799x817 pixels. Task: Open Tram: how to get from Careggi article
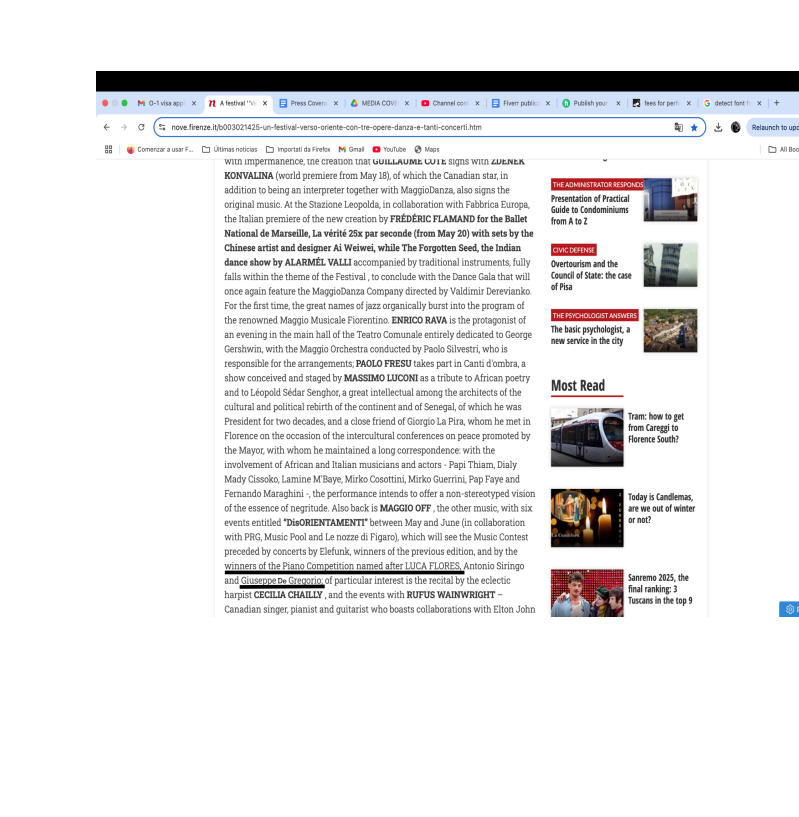coord(656,428)
